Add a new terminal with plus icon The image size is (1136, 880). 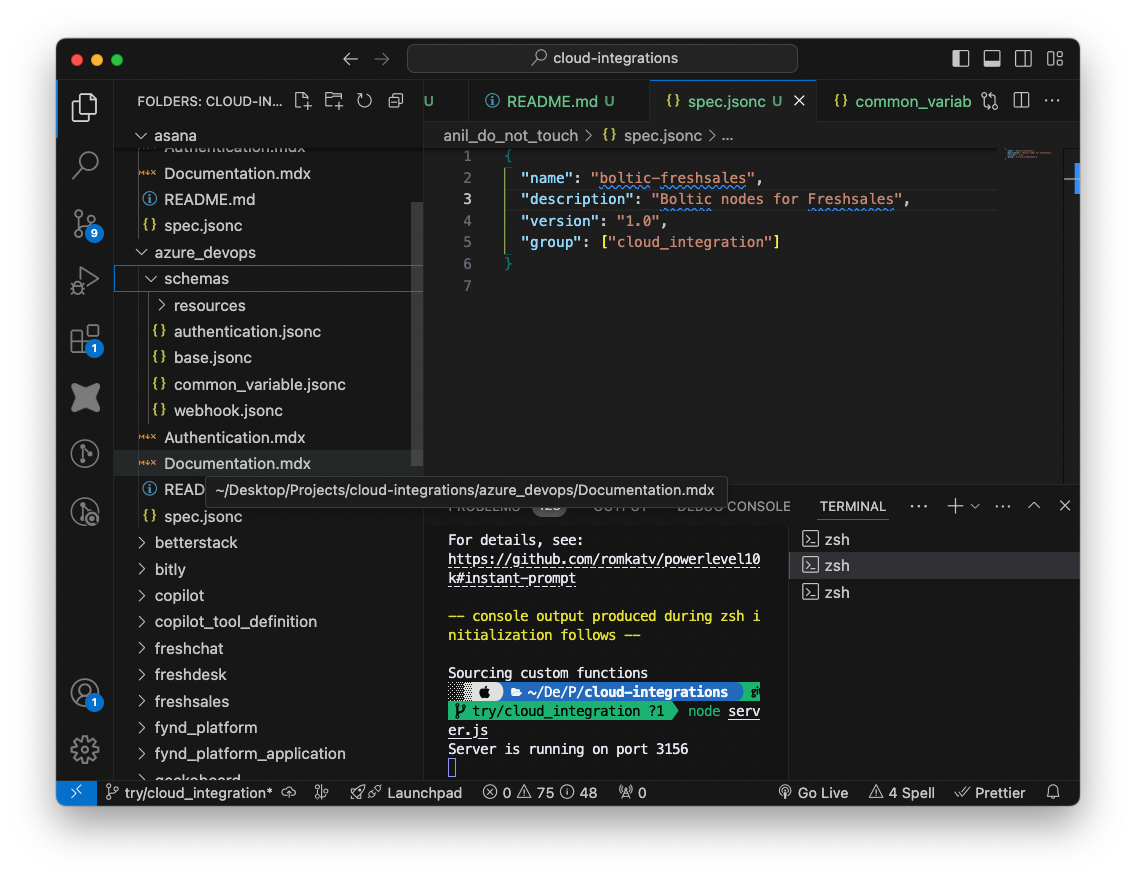pos(955,506)
